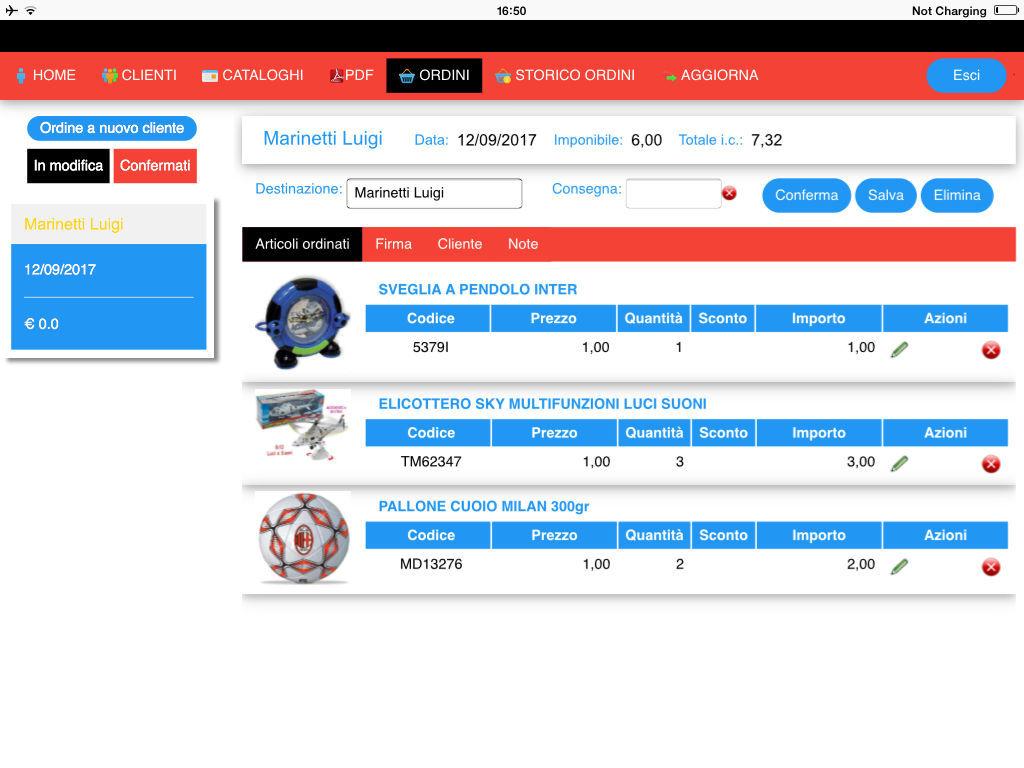Click the Milan ball thumbnail
The image size is (1024, 768).
304,538
